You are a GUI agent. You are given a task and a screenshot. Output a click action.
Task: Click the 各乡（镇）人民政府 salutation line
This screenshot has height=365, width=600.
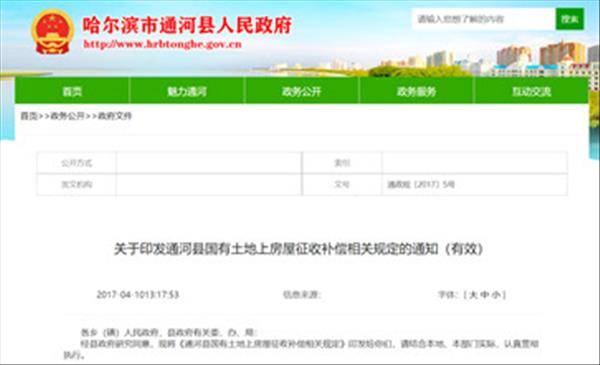click(x=169, y=332)
